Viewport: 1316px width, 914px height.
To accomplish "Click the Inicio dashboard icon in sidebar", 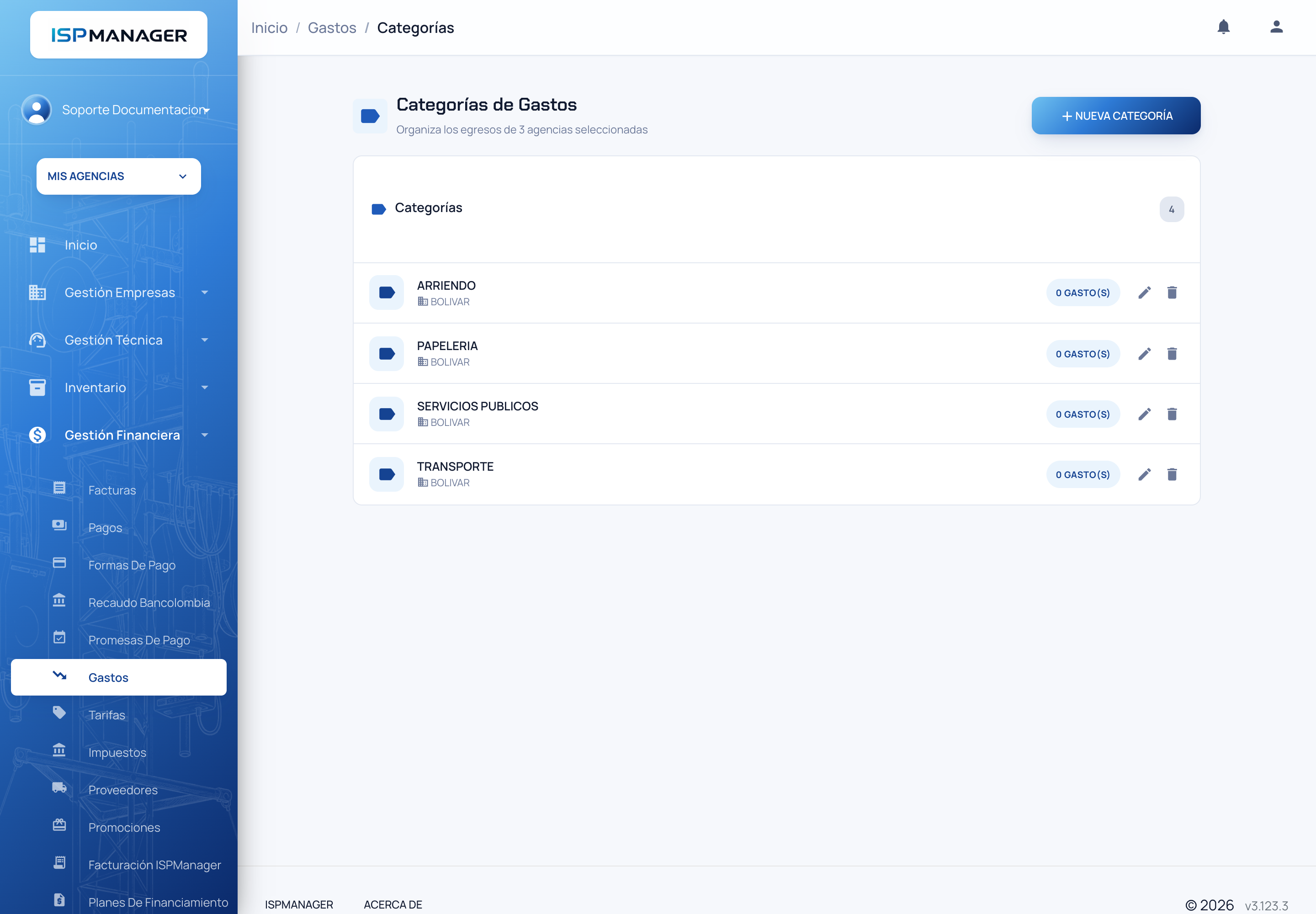I will click(37, 244).
